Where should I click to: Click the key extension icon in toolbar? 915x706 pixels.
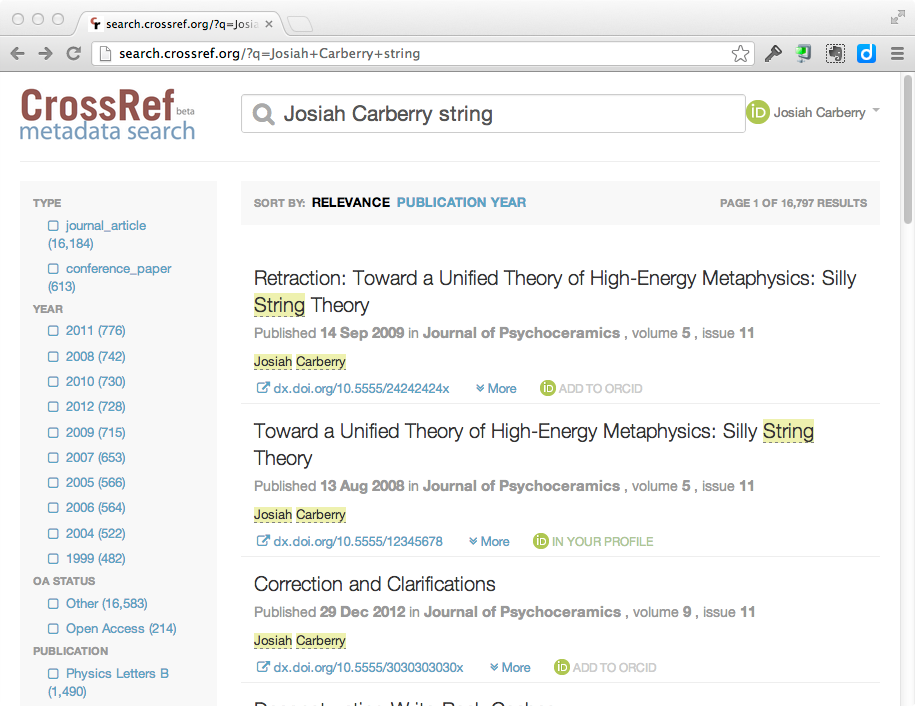773,54
